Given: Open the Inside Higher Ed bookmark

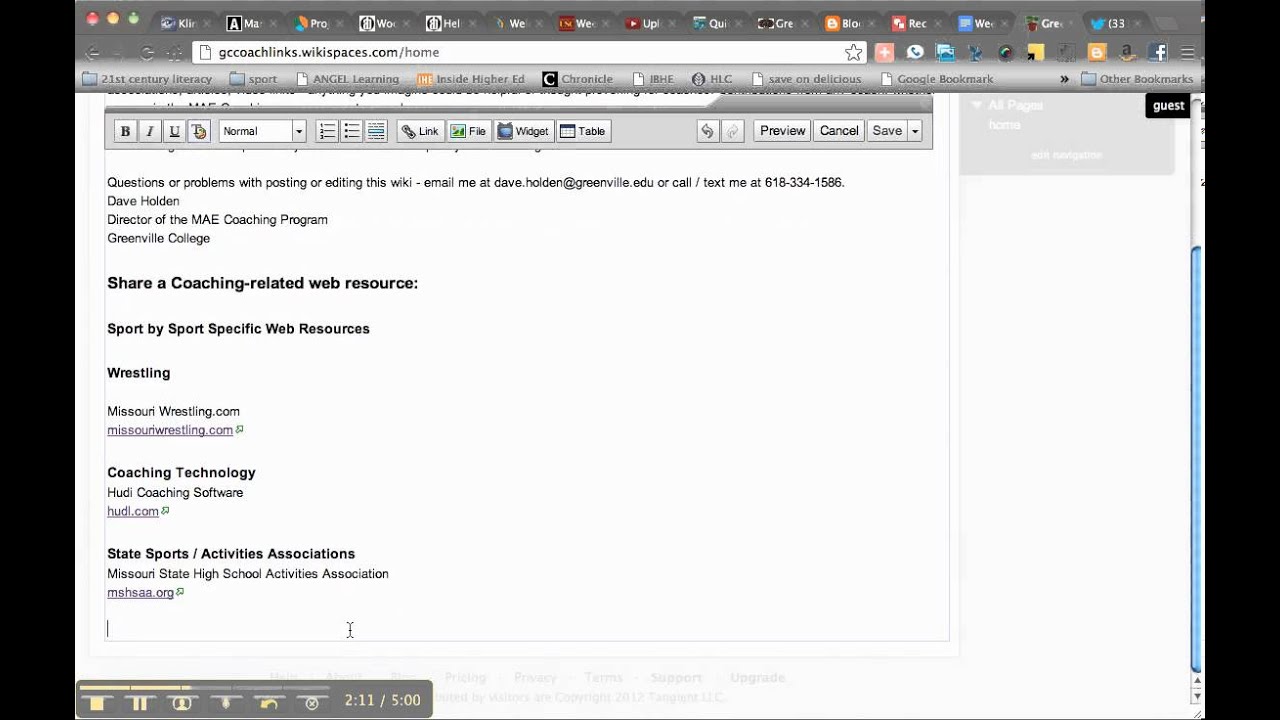Looking at the screenshot, I should (469, 79).
